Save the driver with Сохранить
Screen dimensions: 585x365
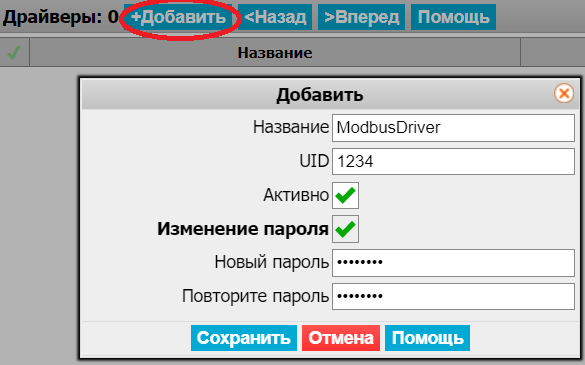(x=244, y=338)
